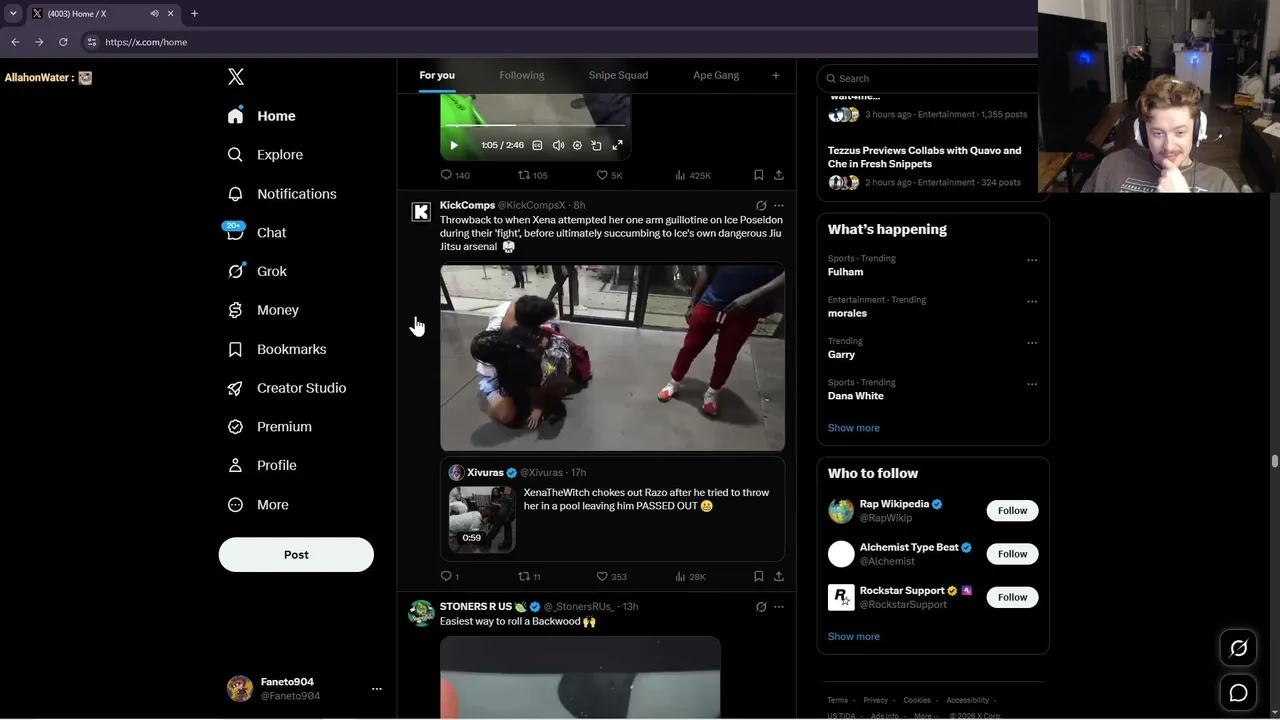The width and height of the screenshot is (1280, 720).
Task: Mute the Home / X browser tab audio
Action: (155, 14)
